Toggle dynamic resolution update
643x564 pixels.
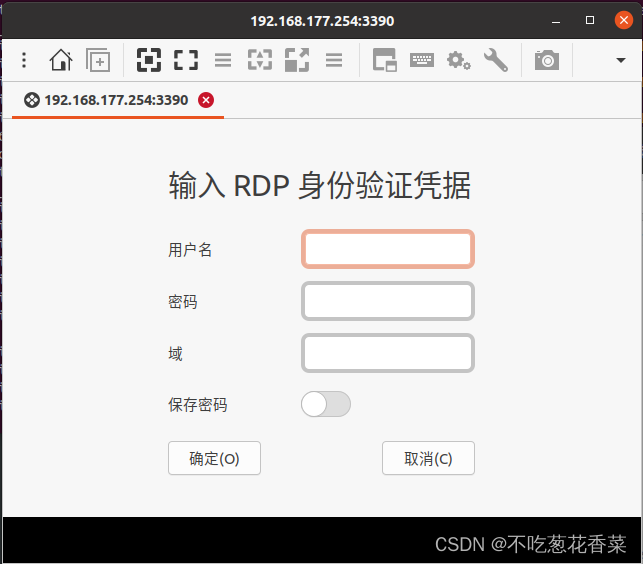coord(260,60)
